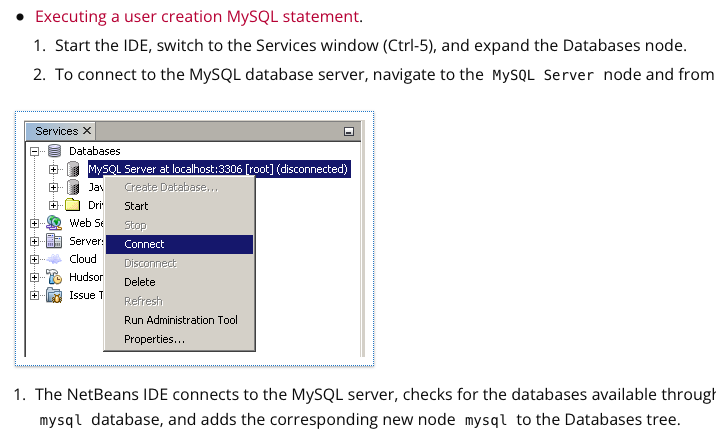Screen dimensions: 716x443
Task: Select the Servers tree label
Action: click(x=86, y=241)
